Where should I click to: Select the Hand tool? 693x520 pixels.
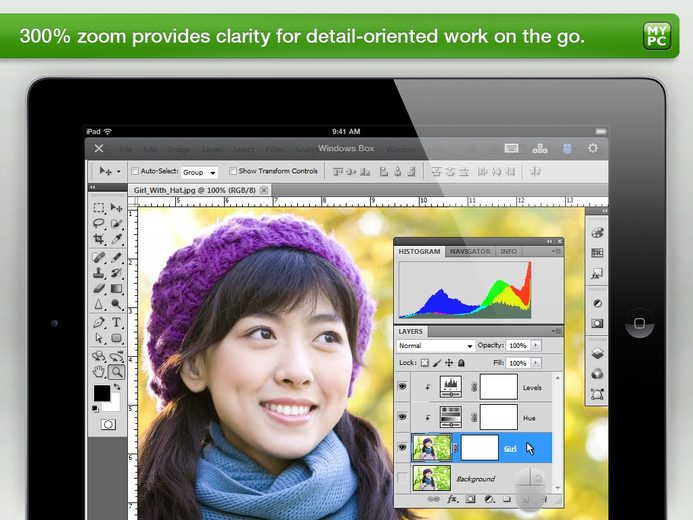point(99,372)
